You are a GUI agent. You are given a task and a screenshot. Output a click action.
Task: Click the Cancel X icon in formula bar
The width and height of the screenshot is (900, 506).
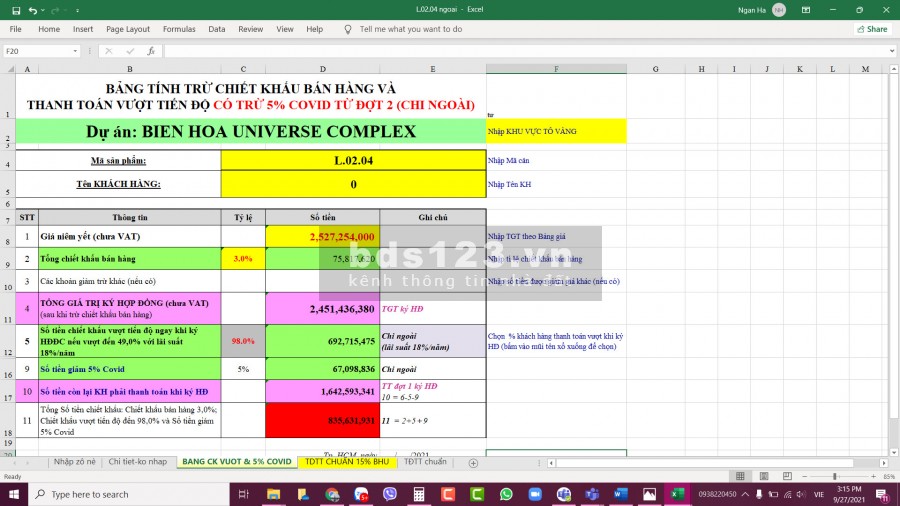click(x=108, y=51)
